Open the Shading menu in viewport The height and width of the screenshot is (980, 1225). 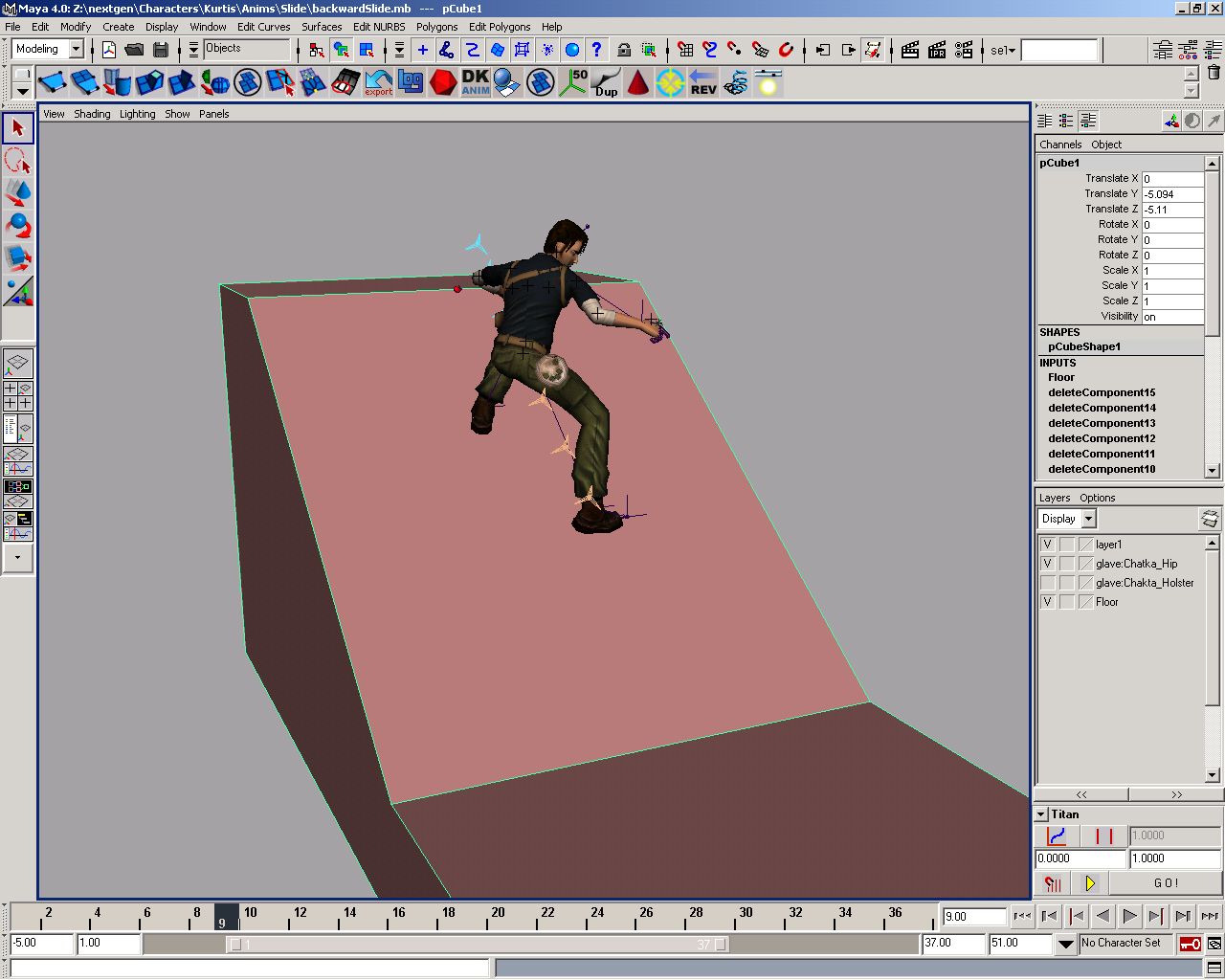click(x=92, y=114)
